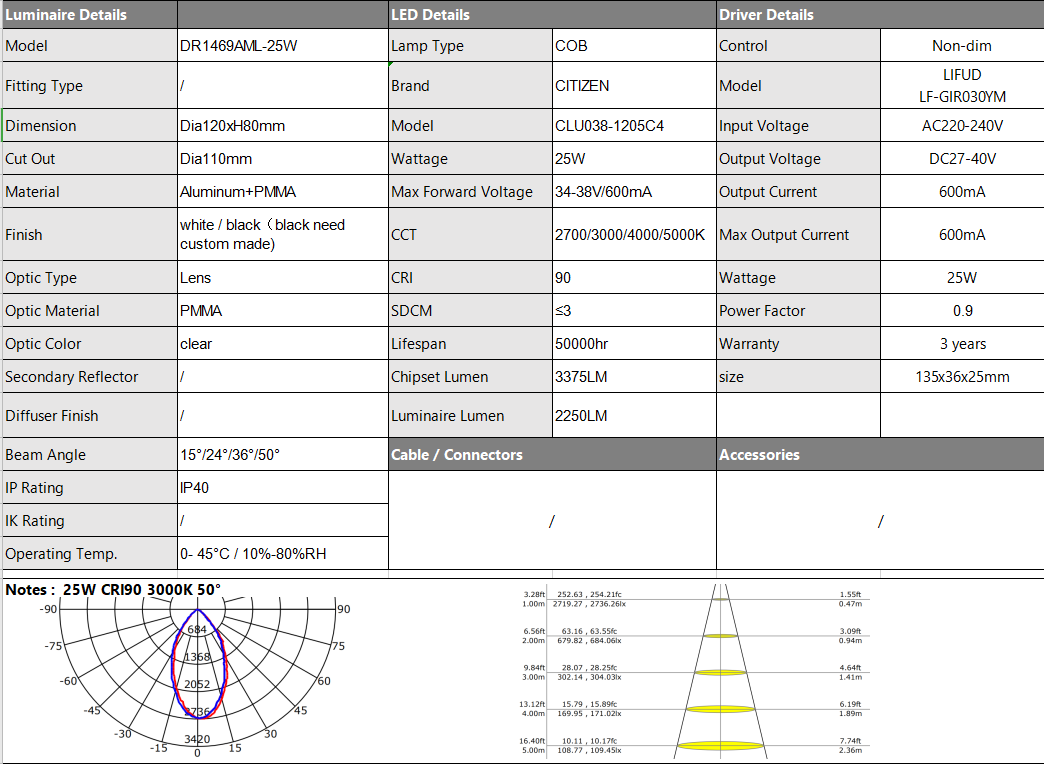Click the Non-dim control cell
Viewport: 1044px width, 764px height.
point(962,45)
